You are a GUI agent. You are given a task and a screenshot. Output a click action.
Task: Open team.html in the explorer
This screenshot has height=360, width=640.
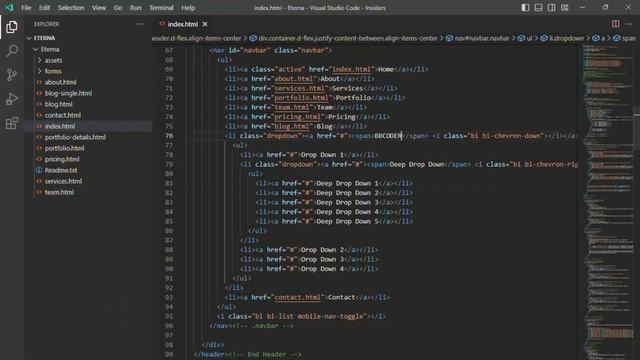pyautogui.click(x=59, y=192)
